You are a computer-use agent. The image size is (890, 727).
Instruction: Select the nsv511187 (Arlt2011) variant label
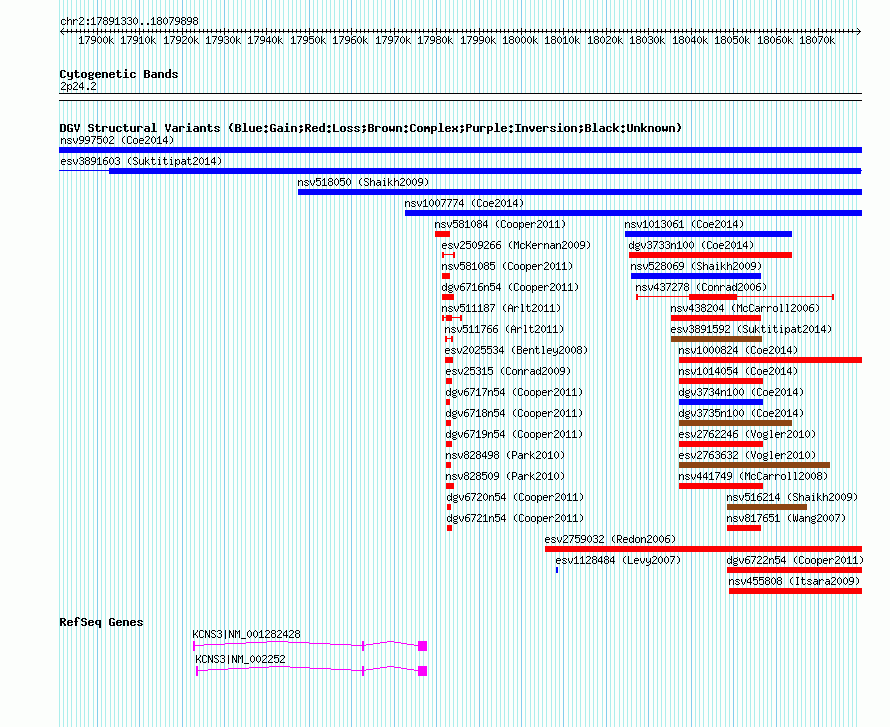tap(501, 308)
